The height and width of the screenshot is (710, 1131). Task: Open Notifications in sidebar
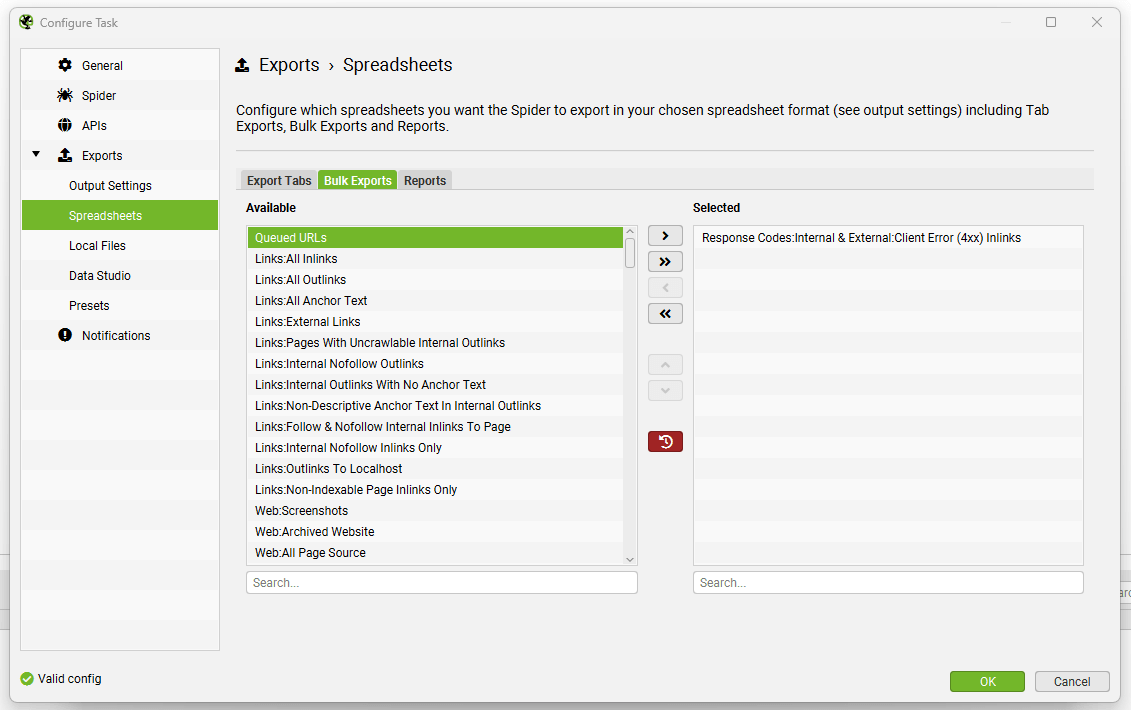[x=120, y=336]
